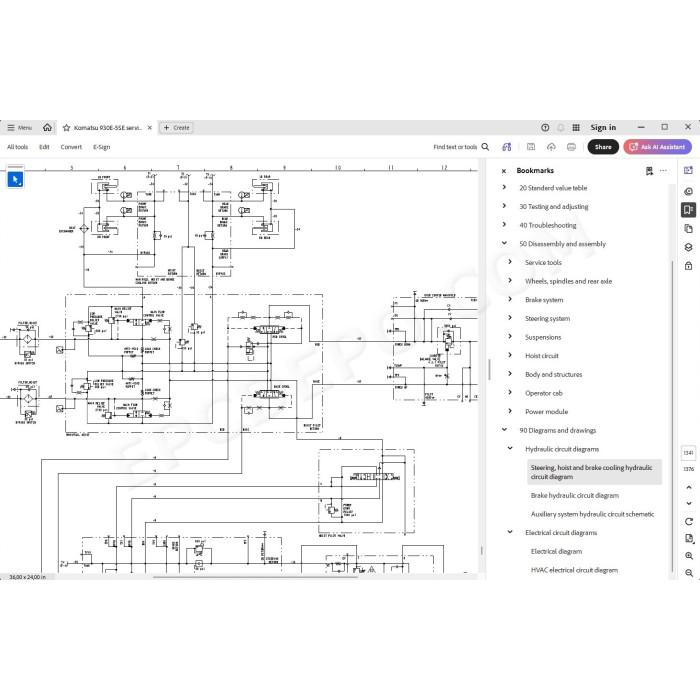The image size is (700, 700).
Task: Click the Share button
Action: [603, 147]
